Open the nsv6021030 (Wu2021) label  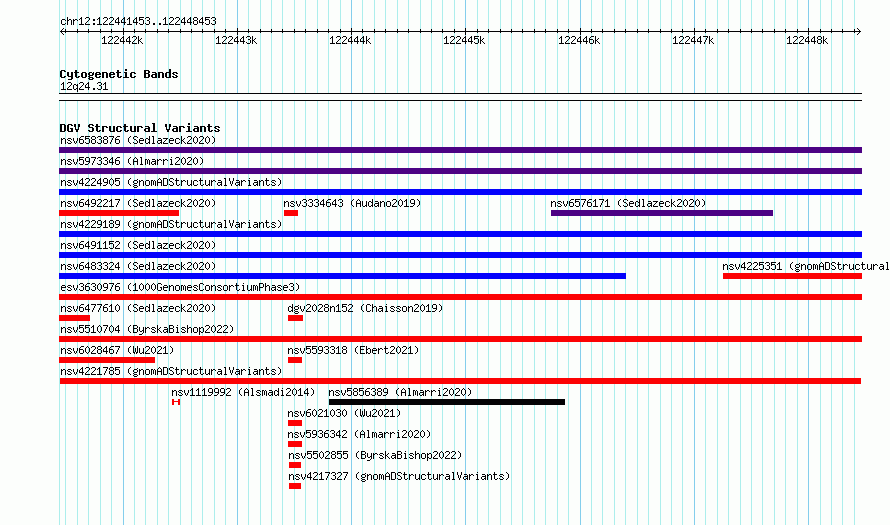pyautogui.click(x=344, y=413)
